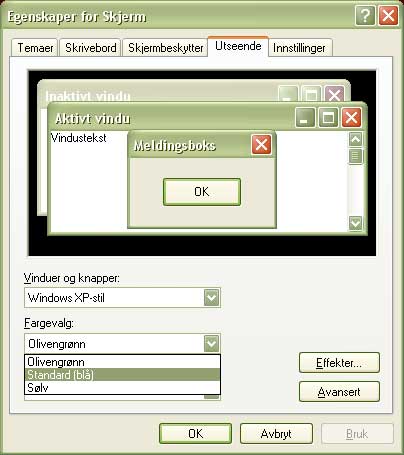Click preview Aktivt vindu minimize icon
Image resolution: width=404 pixels, height=455 pixels.
tap(305, 117)
